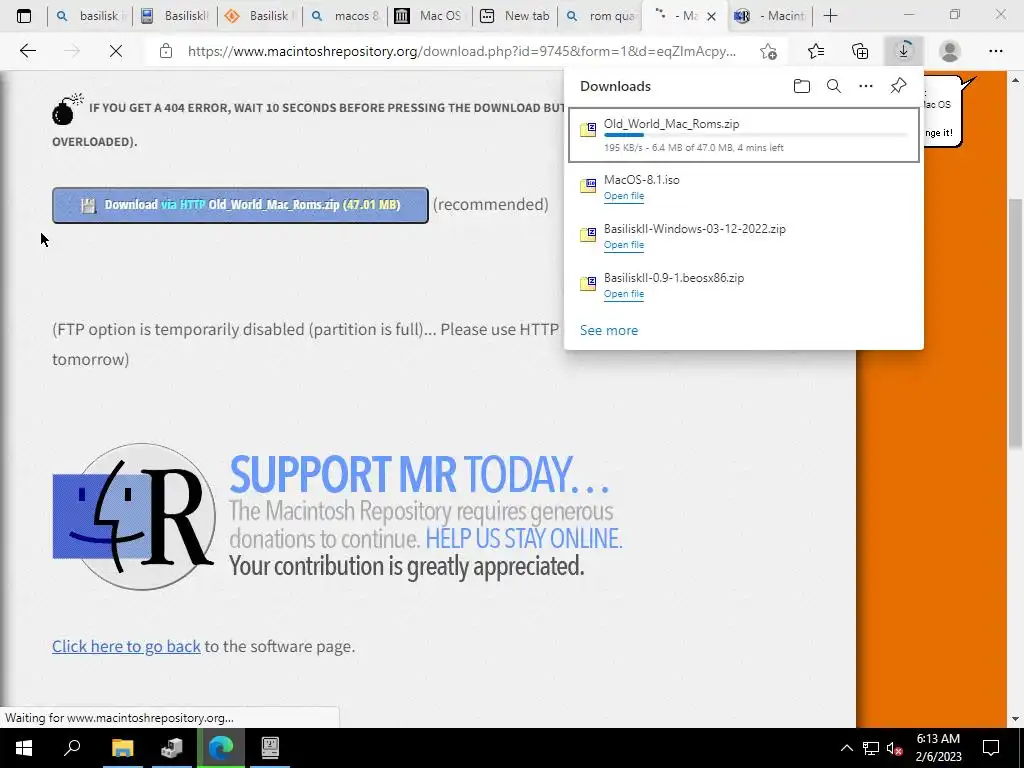Stop loading the page with the X button

click(116, 51)
